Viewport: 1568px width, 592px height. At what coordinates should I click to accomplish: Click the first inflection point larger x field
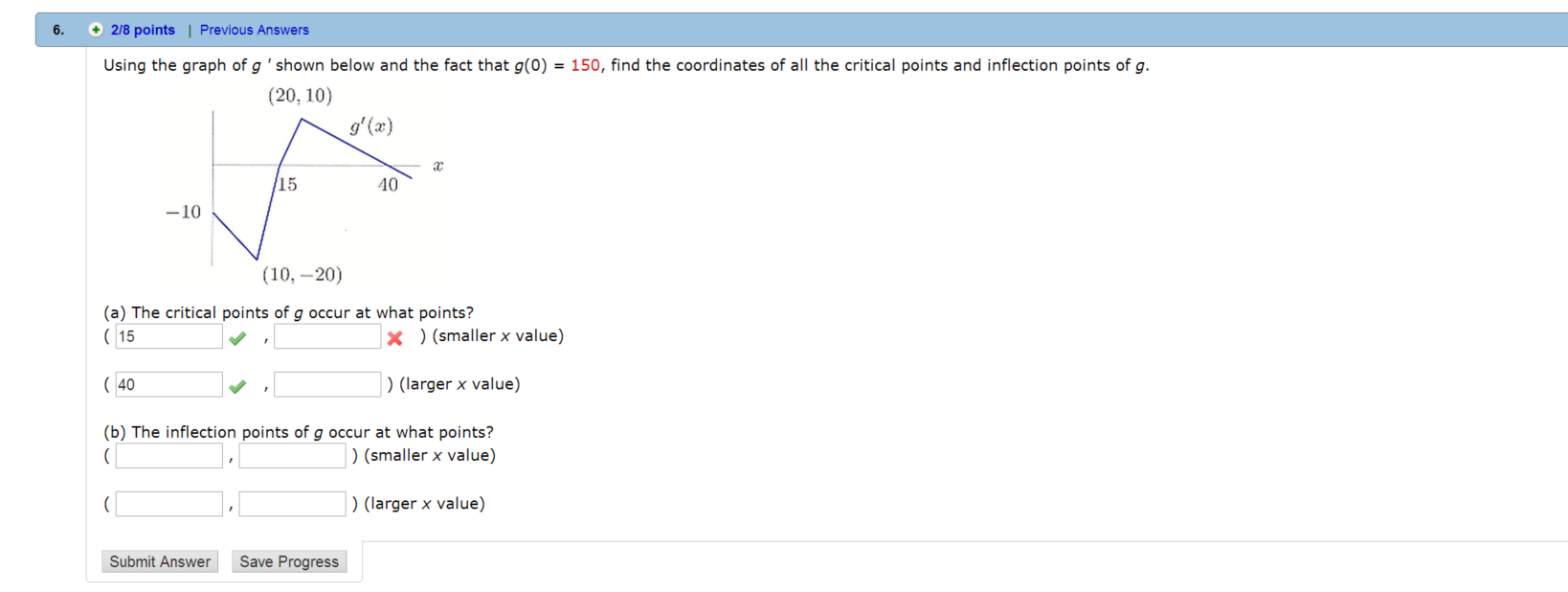168,503
